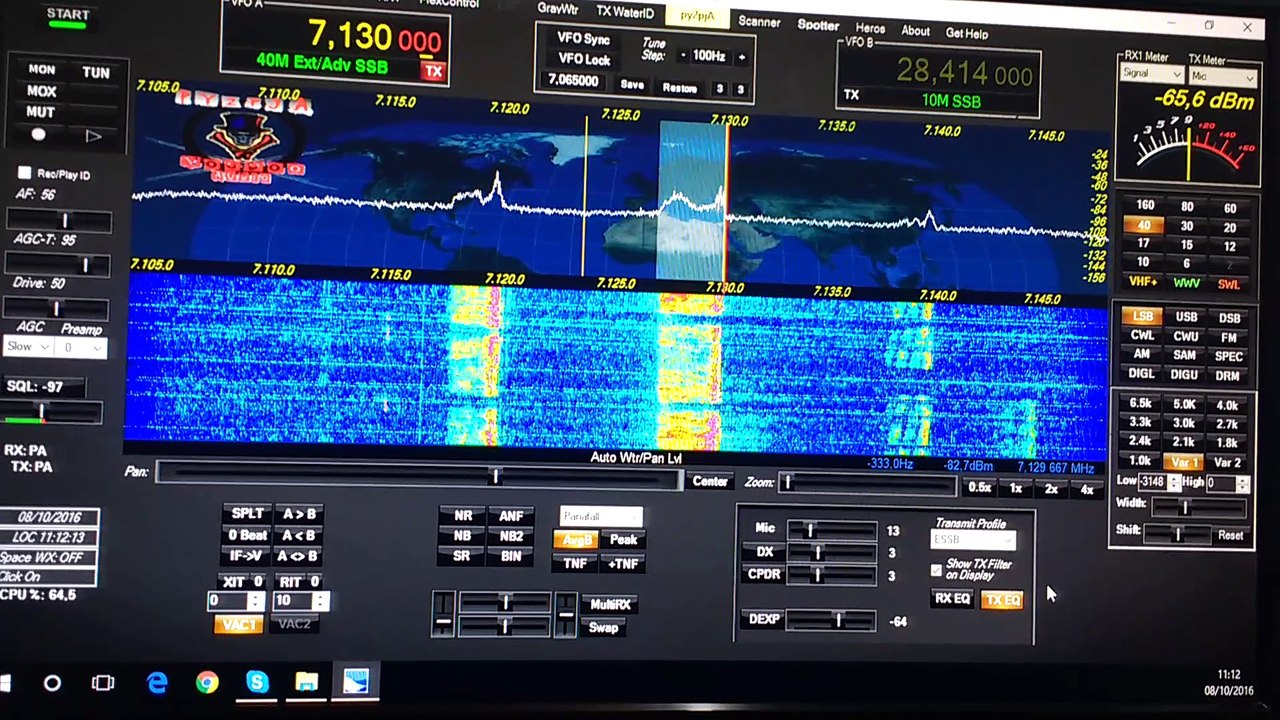Click the play triangle button under MUT
The width and height of the screenshot is (1280, 720).
tap(93, 136)
